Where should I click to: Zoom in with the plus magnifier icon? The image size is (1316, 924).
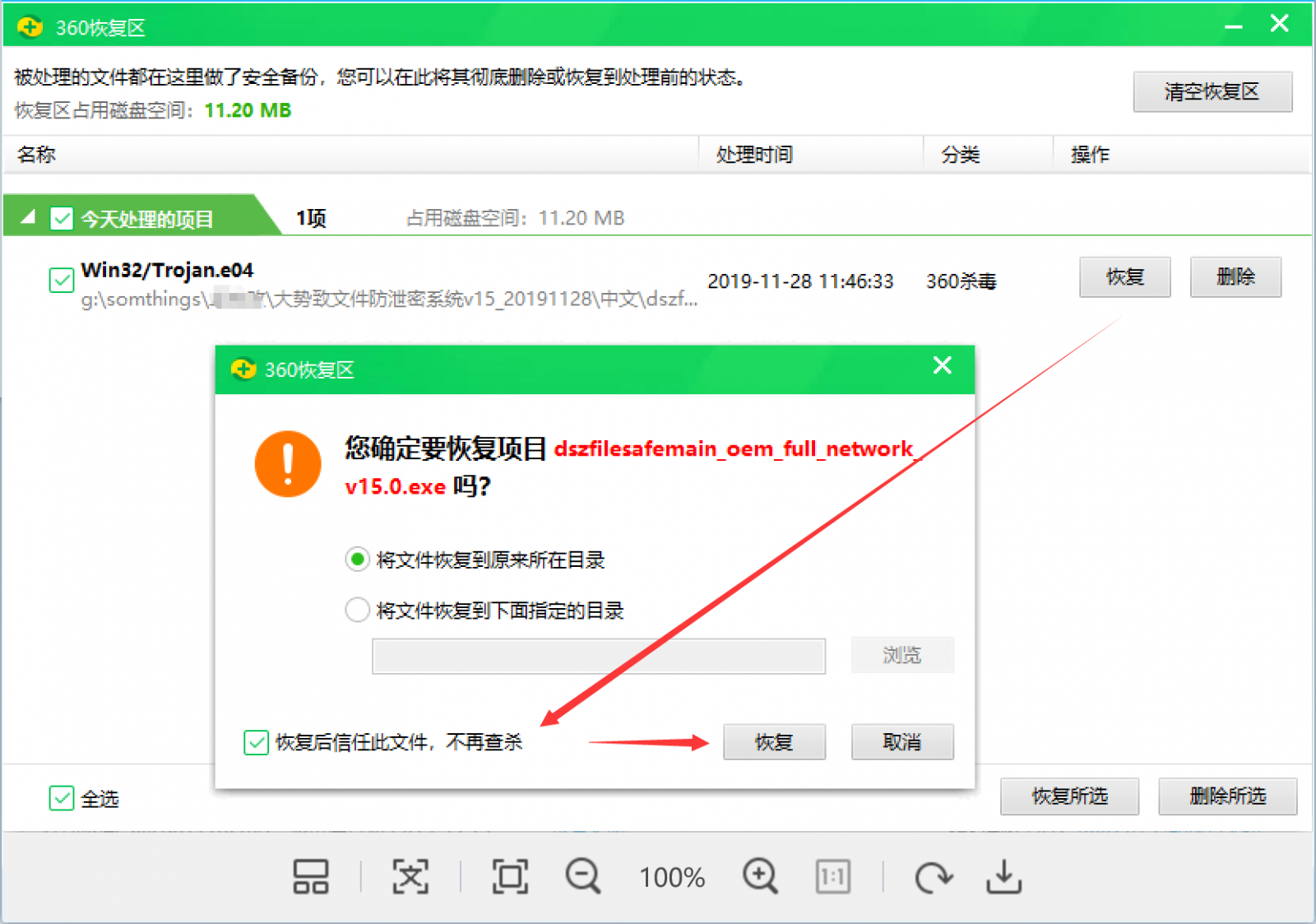[759, 877]
